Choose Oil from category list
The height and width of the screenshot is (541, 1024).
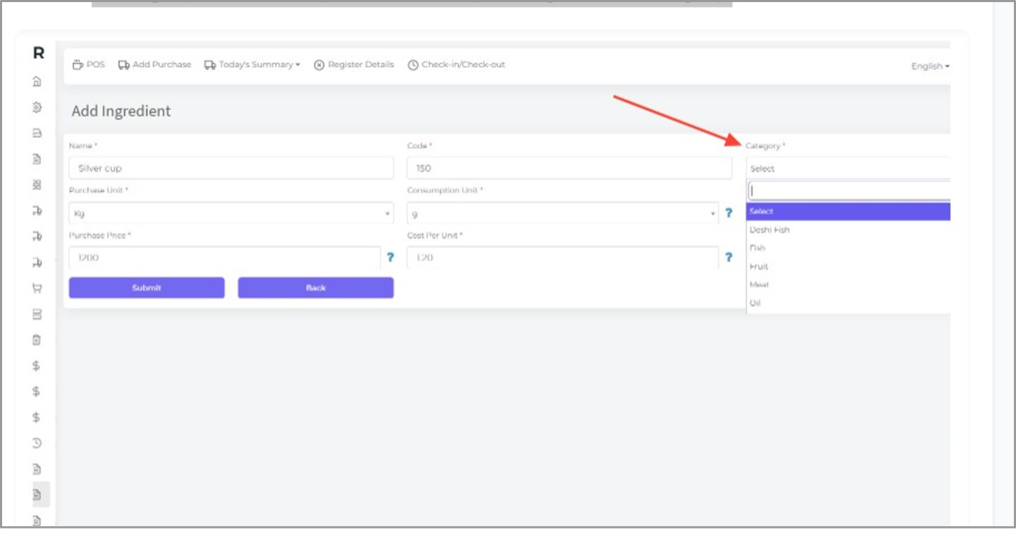pos(848,303)
